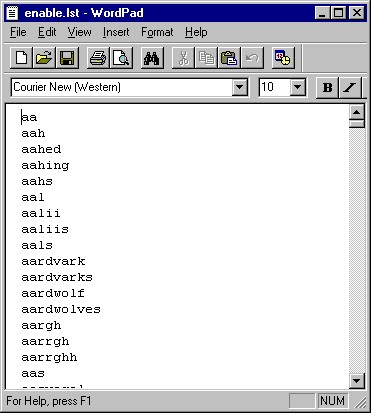Viewport: 371px width, 413px height.
Task: Click the "For Help, press F1" status text
Action: click(x=49, y=401)
